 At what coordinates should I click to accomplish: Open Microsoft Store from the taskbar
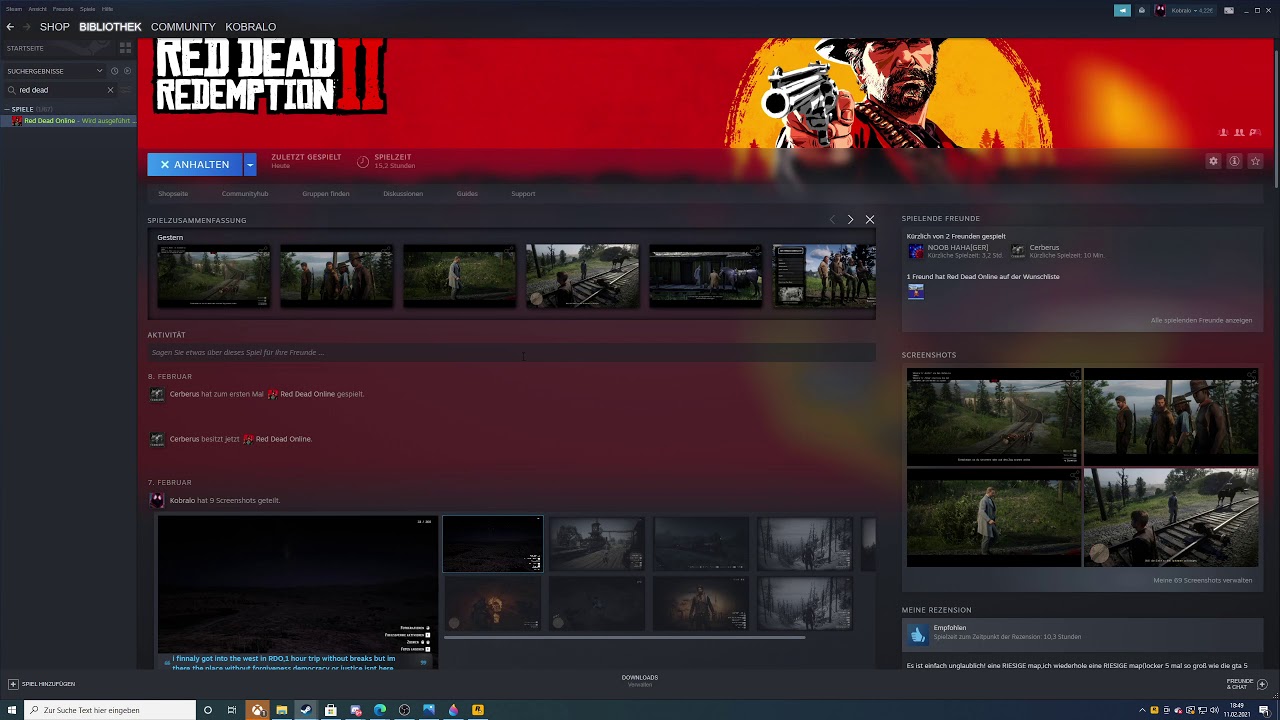pyautogui.click(x=331, y=710)
